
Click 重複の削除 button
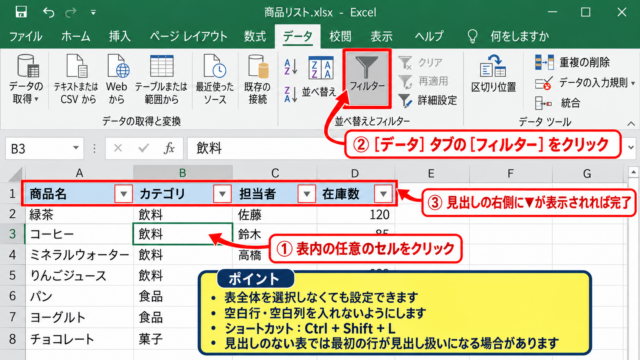[572, 62]
